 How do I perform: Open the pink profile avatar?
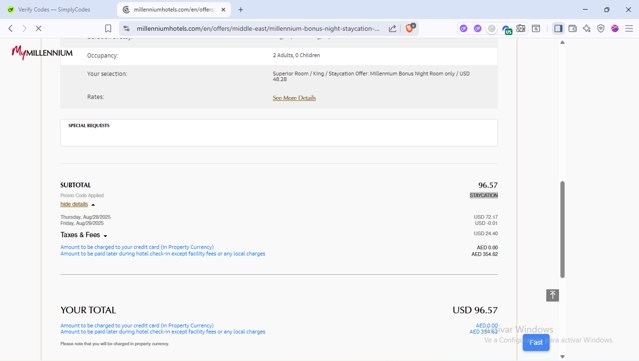[x=615, y=29]
